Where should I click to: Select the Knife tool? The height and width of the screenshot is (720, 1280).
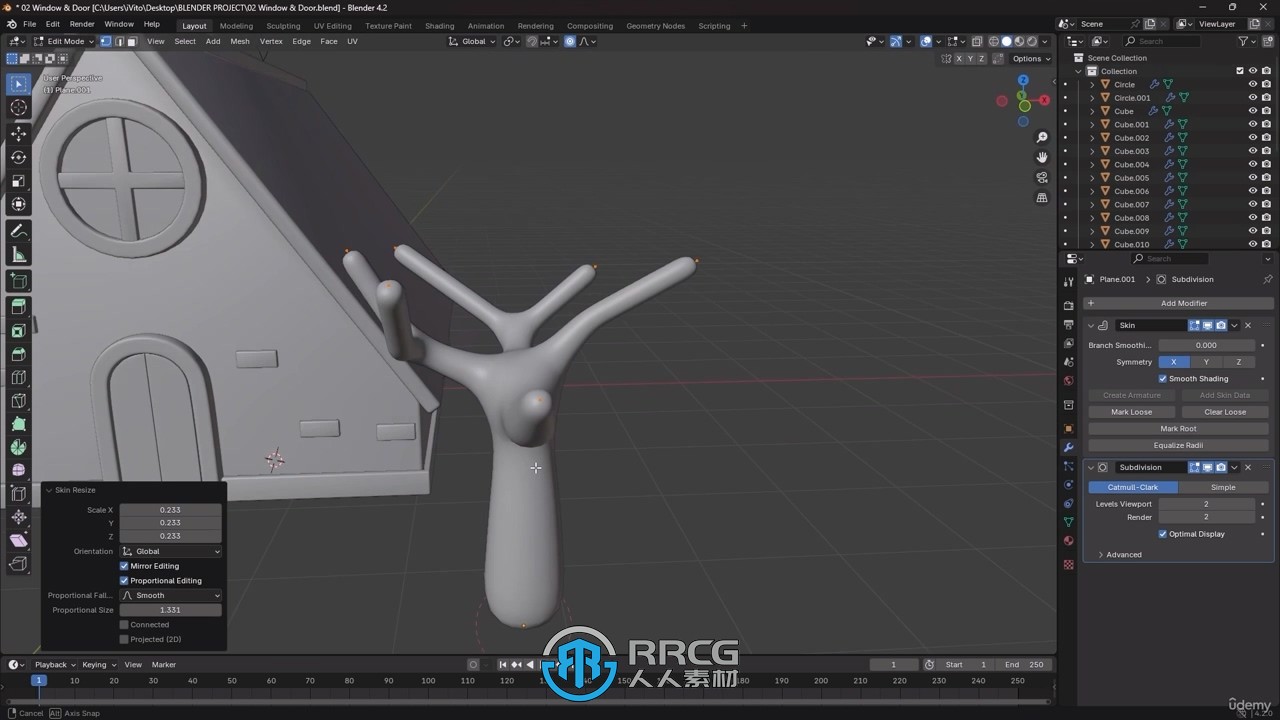click(x=18, y=401)
